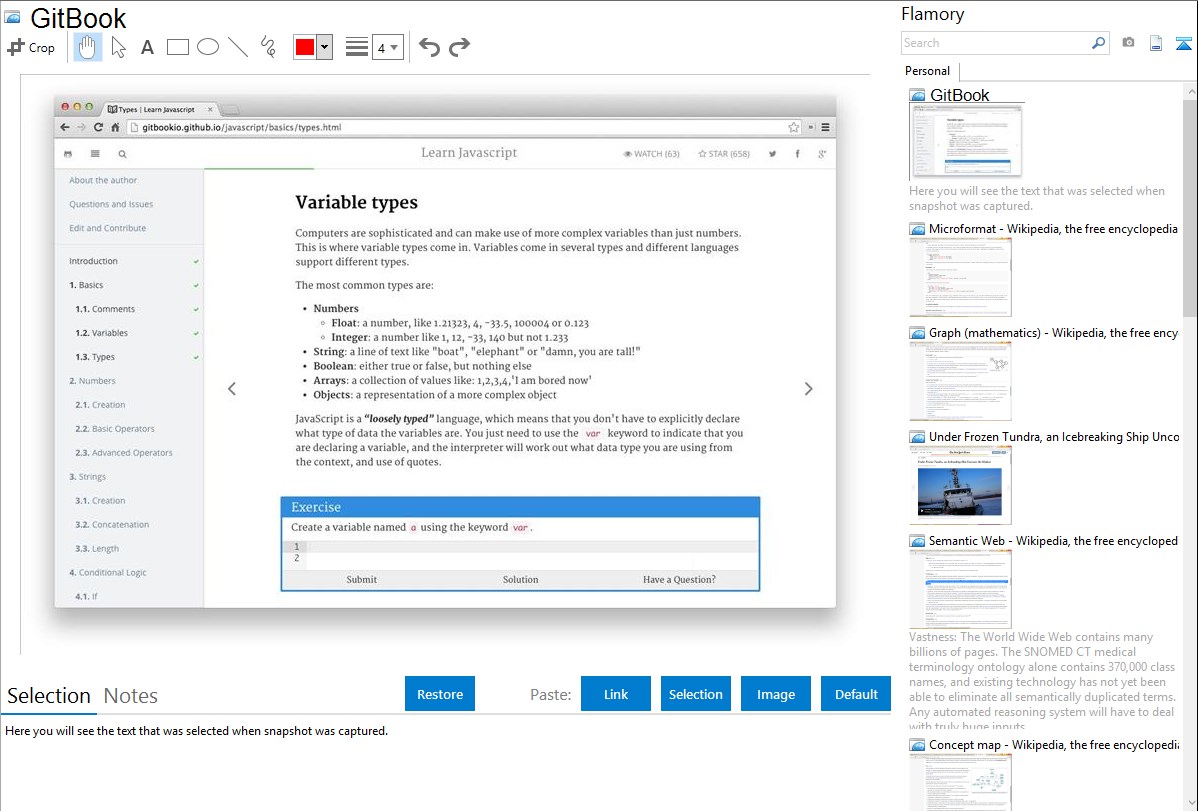The image size is (1198, 811).
Task: Open the Semantic Web snapshot thumbnail
Action: 960,589
